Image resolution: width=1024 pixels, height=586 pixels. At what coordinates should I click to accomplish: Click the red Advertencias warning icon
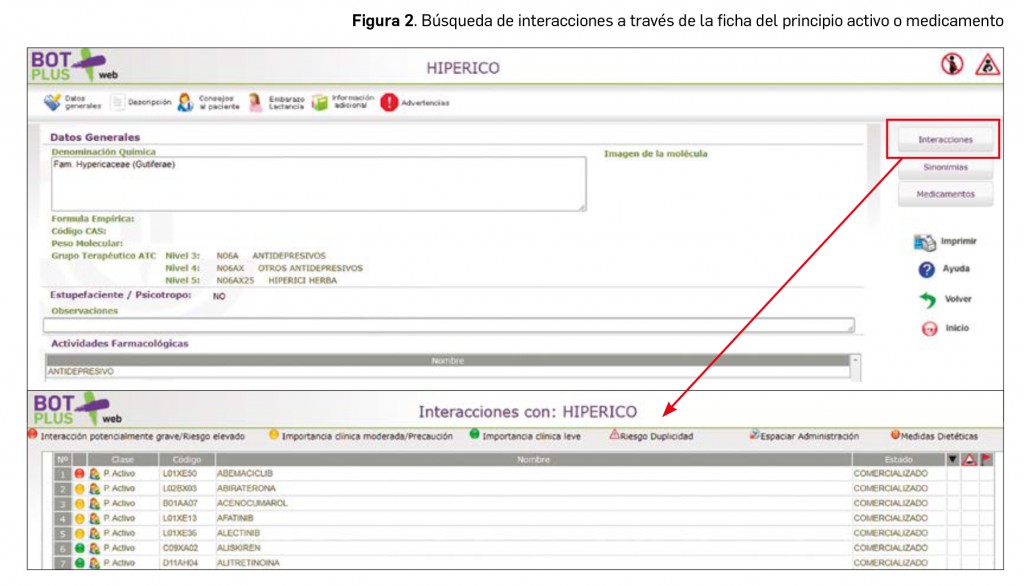389,102
